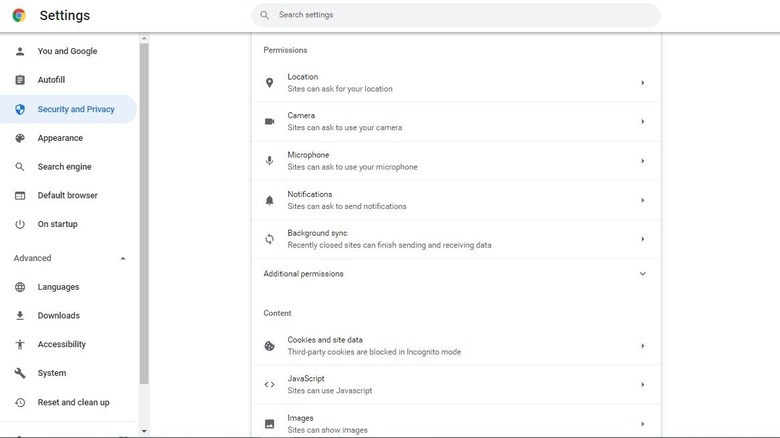Click the Microphone permission icon

coord(269,161)
